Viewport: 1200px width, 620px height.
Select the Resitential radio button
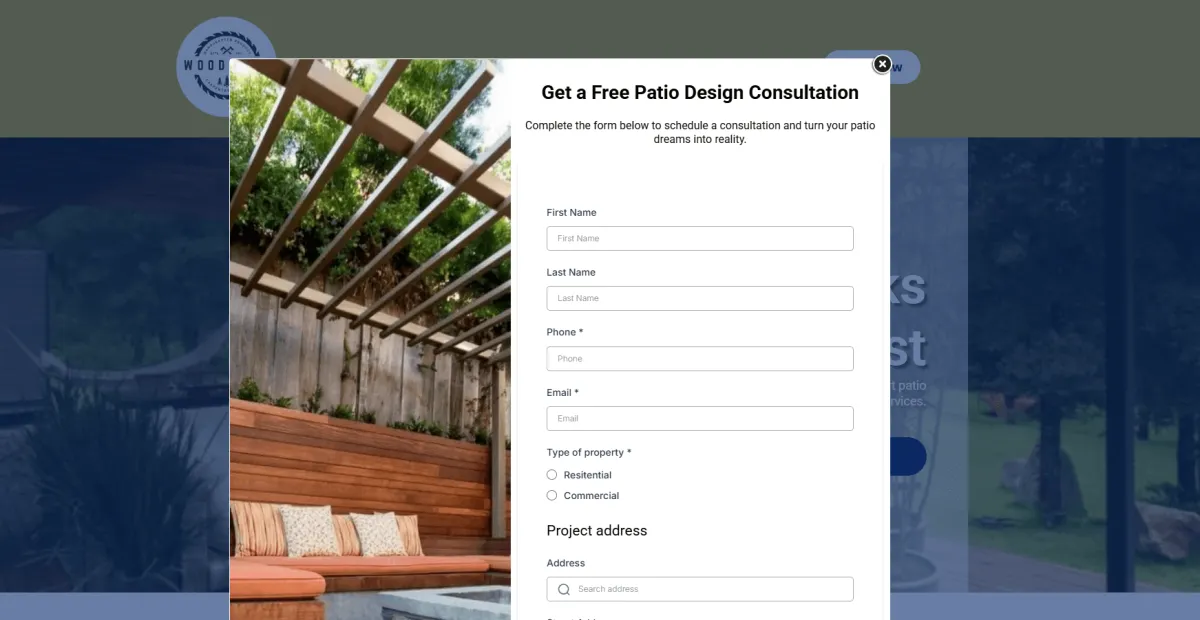pyautogui.click(x=552, y=475)
